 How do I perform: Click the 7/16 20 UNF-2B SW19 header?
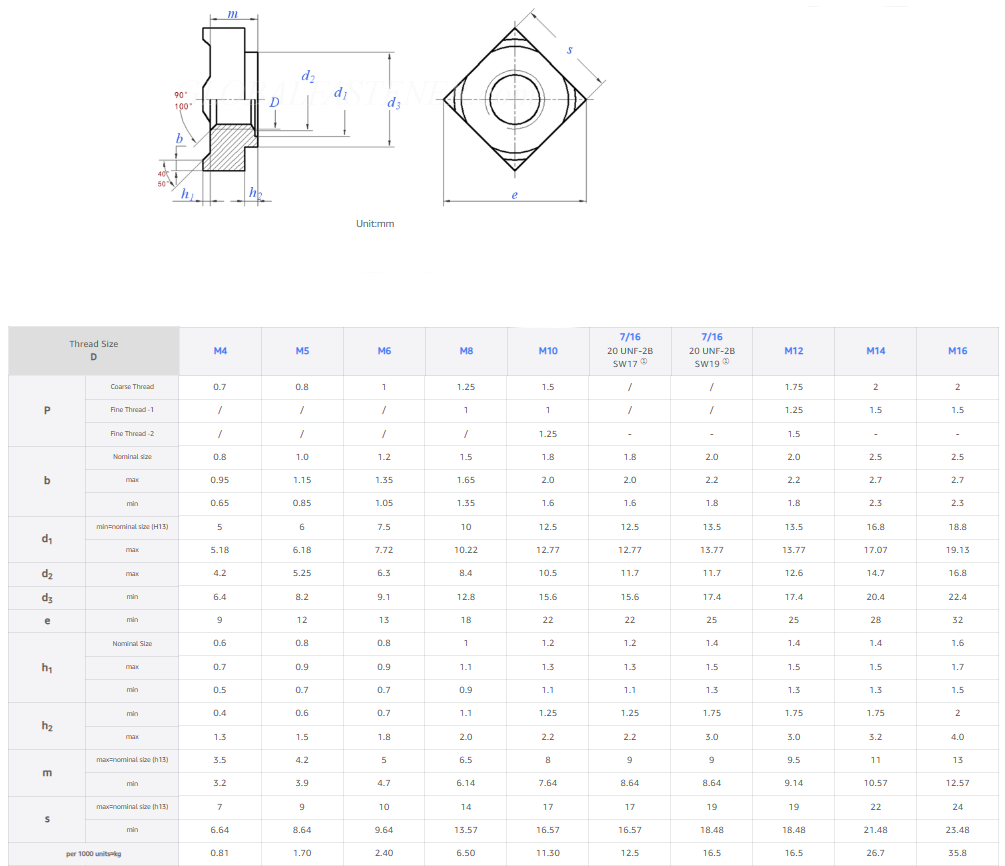[712, 351]
